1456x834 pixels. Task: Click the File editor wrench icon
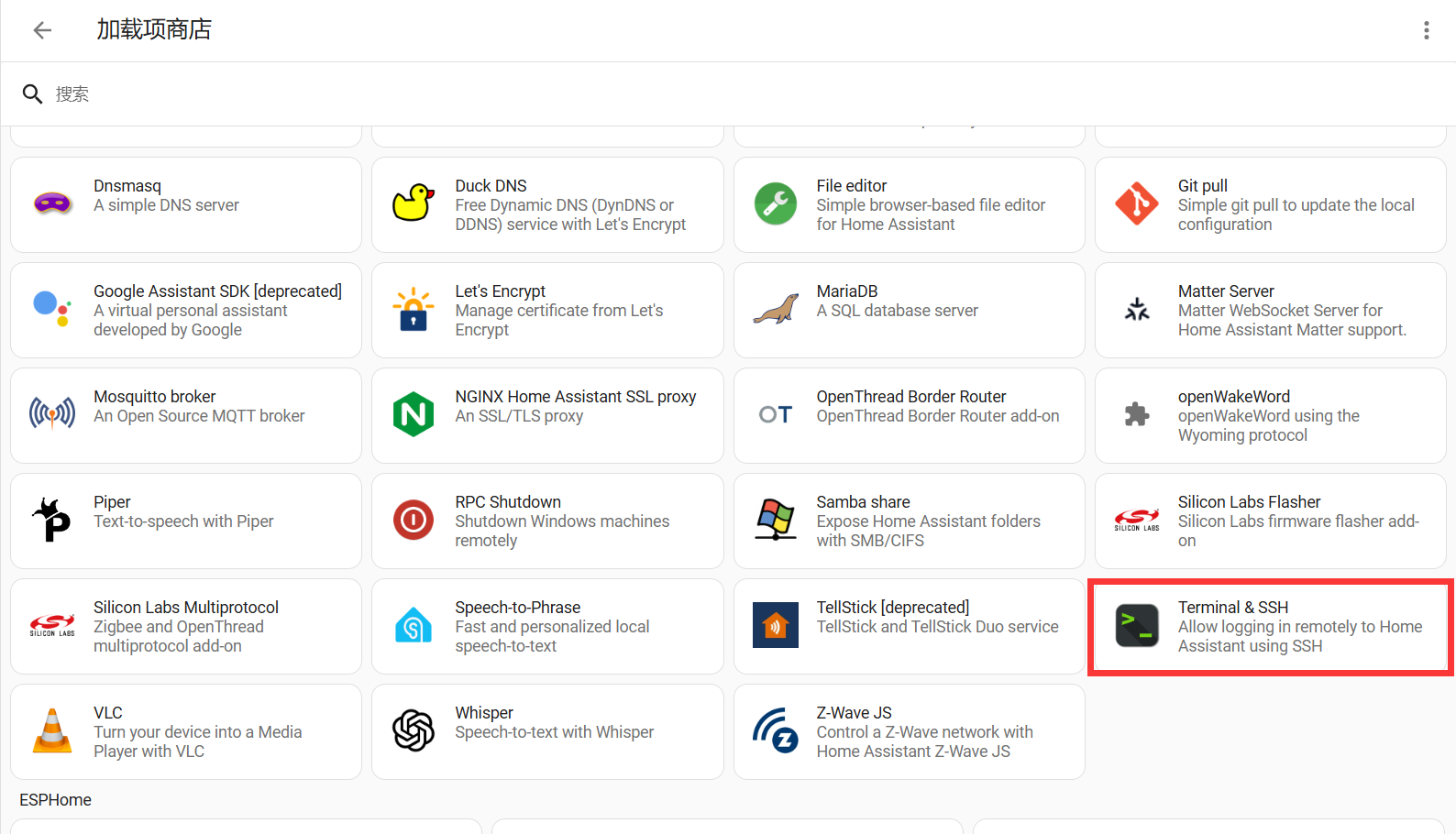tap(776, 203)
